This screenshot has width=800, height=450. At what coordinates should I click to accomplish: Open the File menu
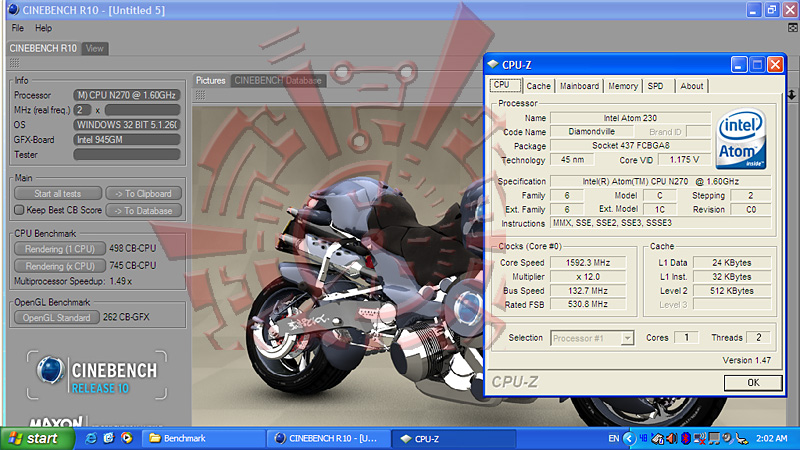17,28
